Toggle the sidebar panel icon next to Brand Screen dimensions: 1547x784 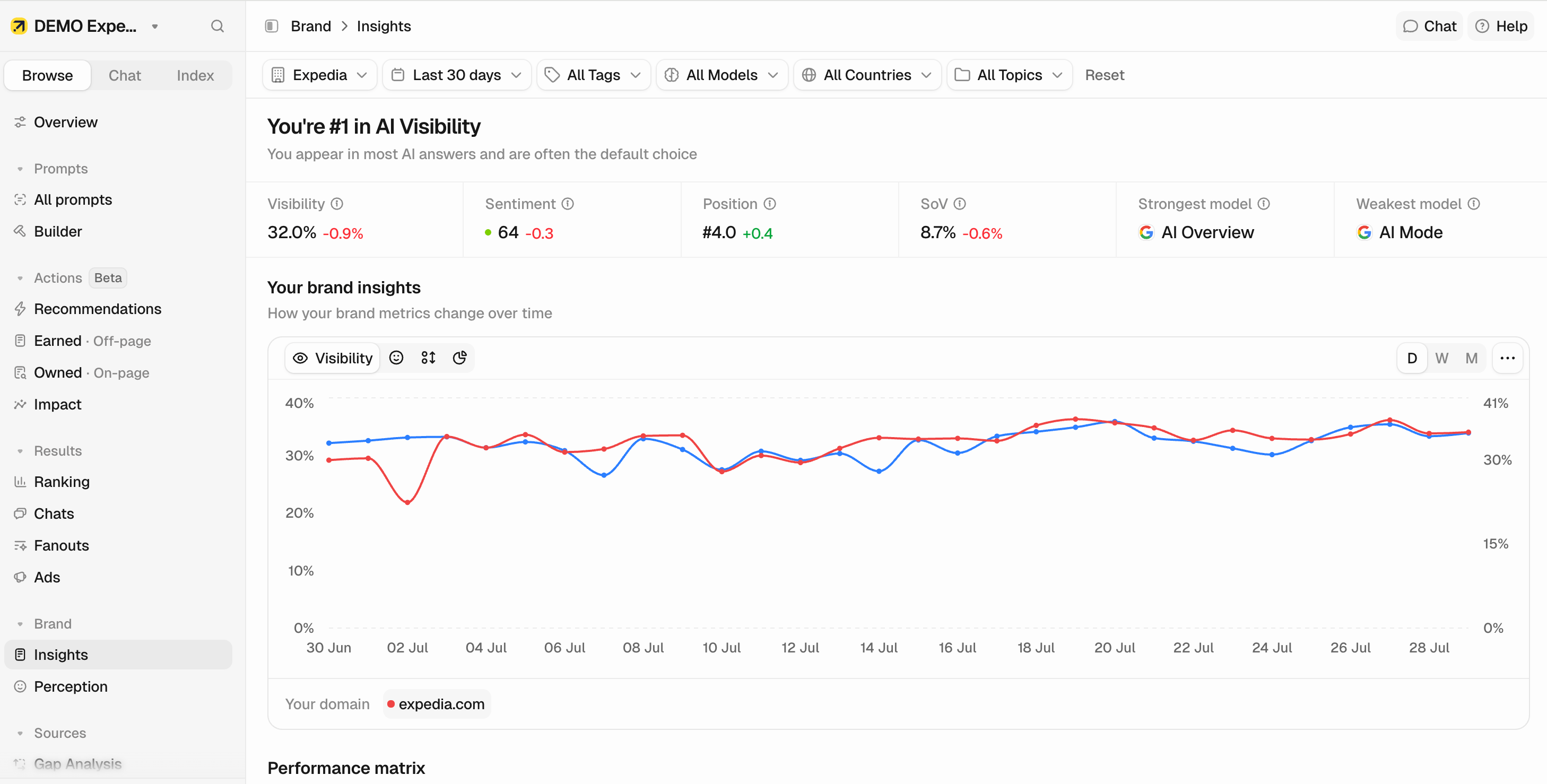click(x=272, y=26)
